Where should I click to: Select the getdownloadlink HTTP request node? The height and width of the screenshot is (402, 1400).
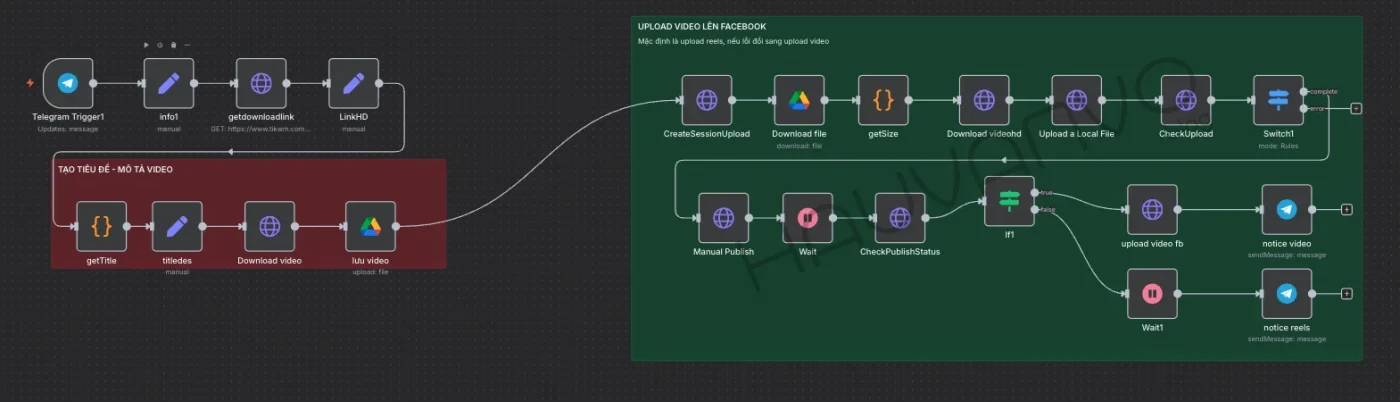coord(261,83)
